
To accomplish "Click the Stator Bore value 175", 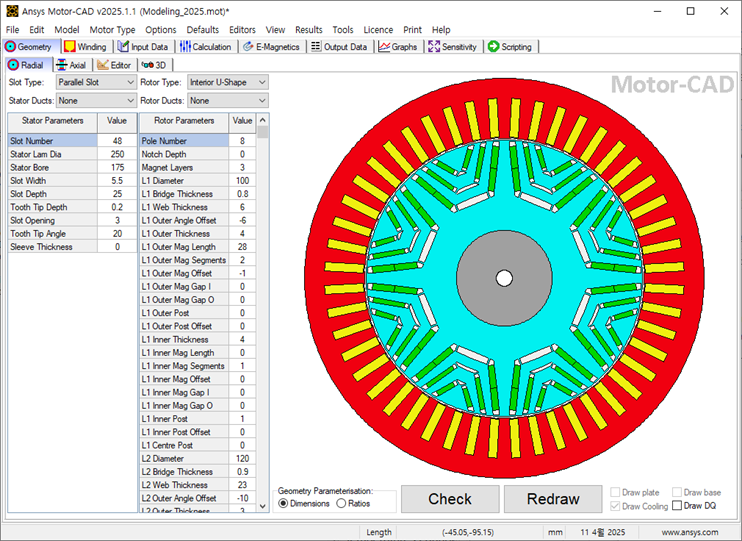I will pos(117,167).
